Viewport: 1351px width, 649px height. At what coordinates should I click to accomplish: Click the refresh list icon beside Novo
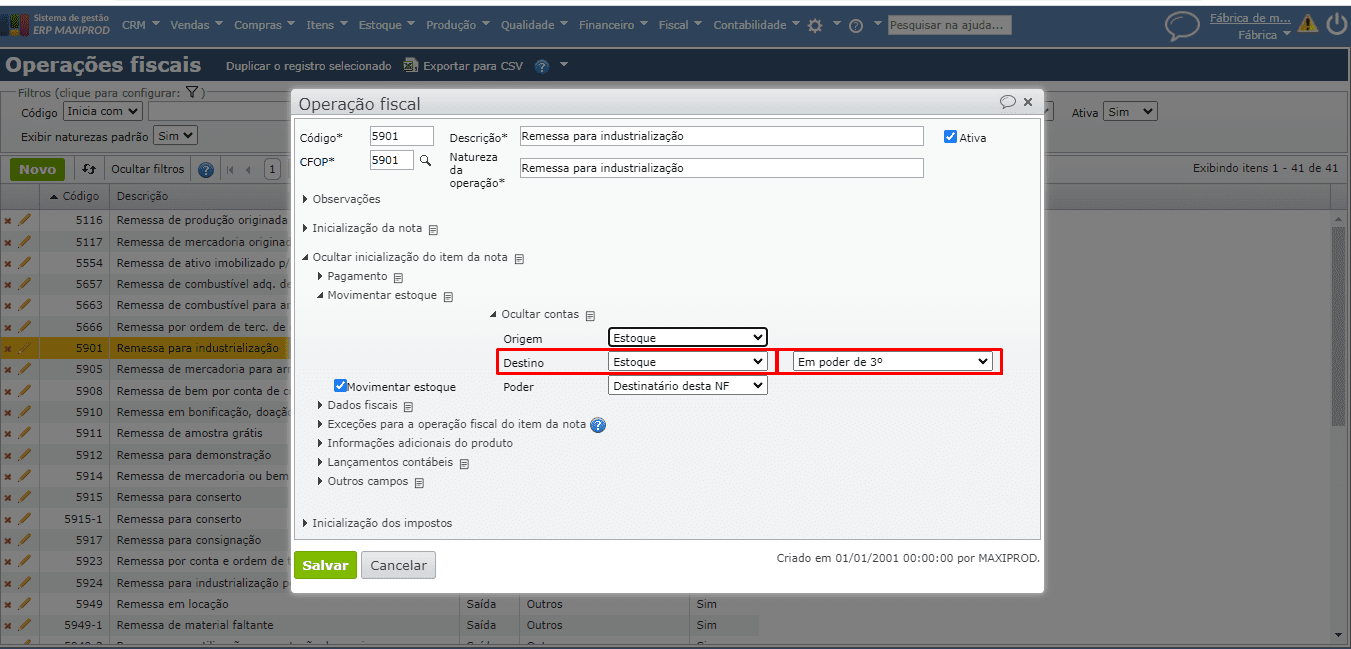[x=89, y=170]
